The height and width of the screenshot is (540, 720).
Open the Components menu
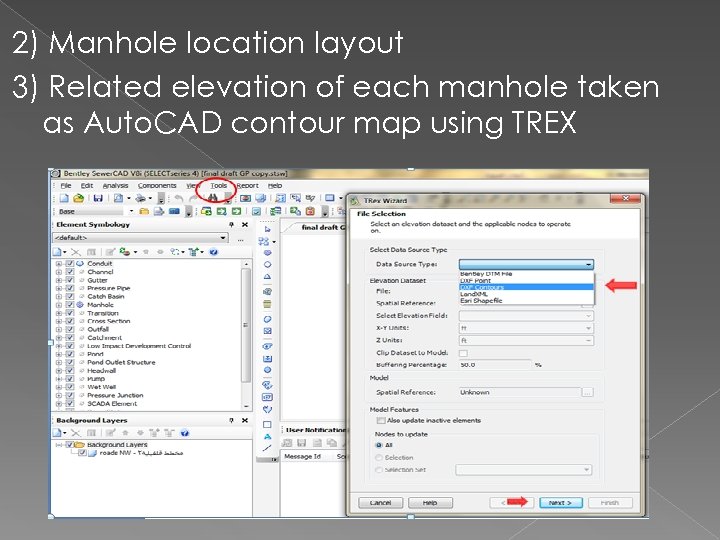tap(157, 186)
